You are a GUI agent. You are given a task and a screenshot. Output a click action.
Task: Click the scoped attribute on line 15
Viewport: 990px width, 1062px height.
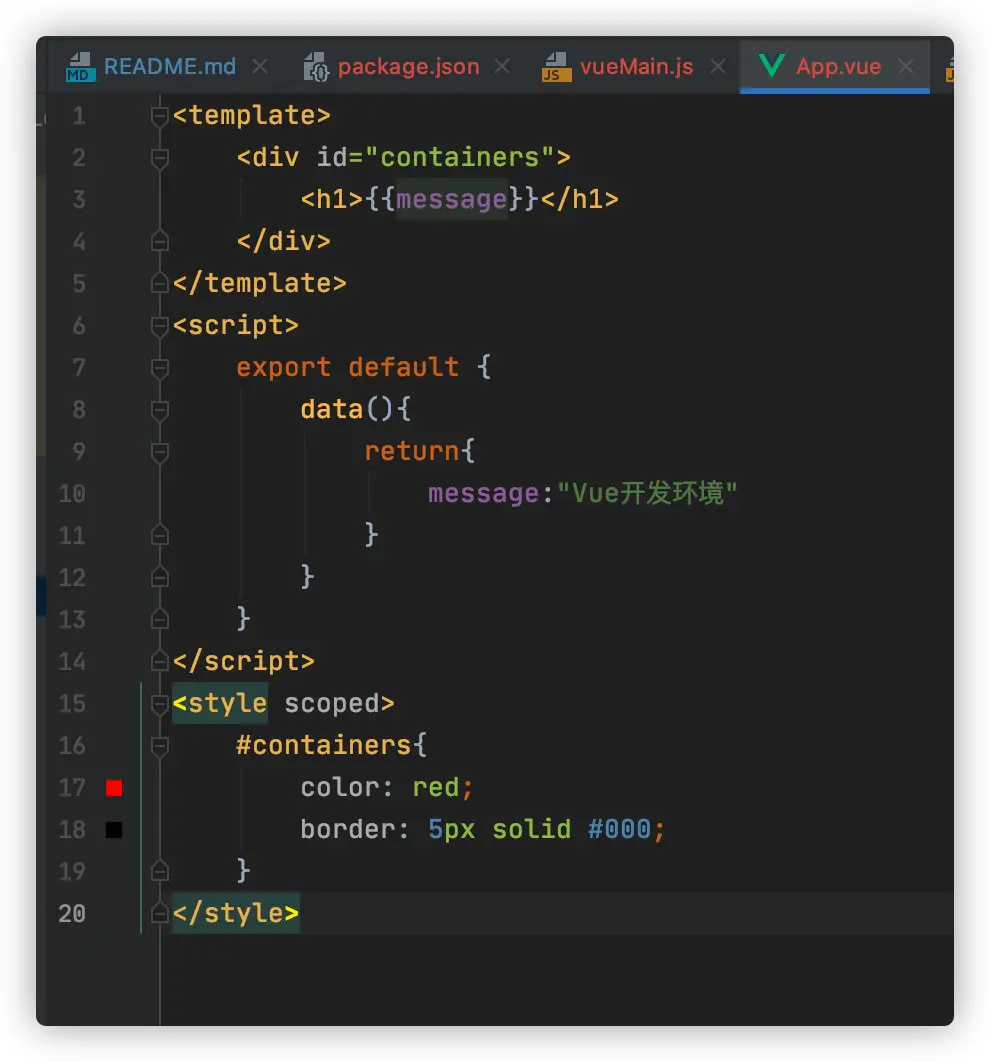[331, 704]
